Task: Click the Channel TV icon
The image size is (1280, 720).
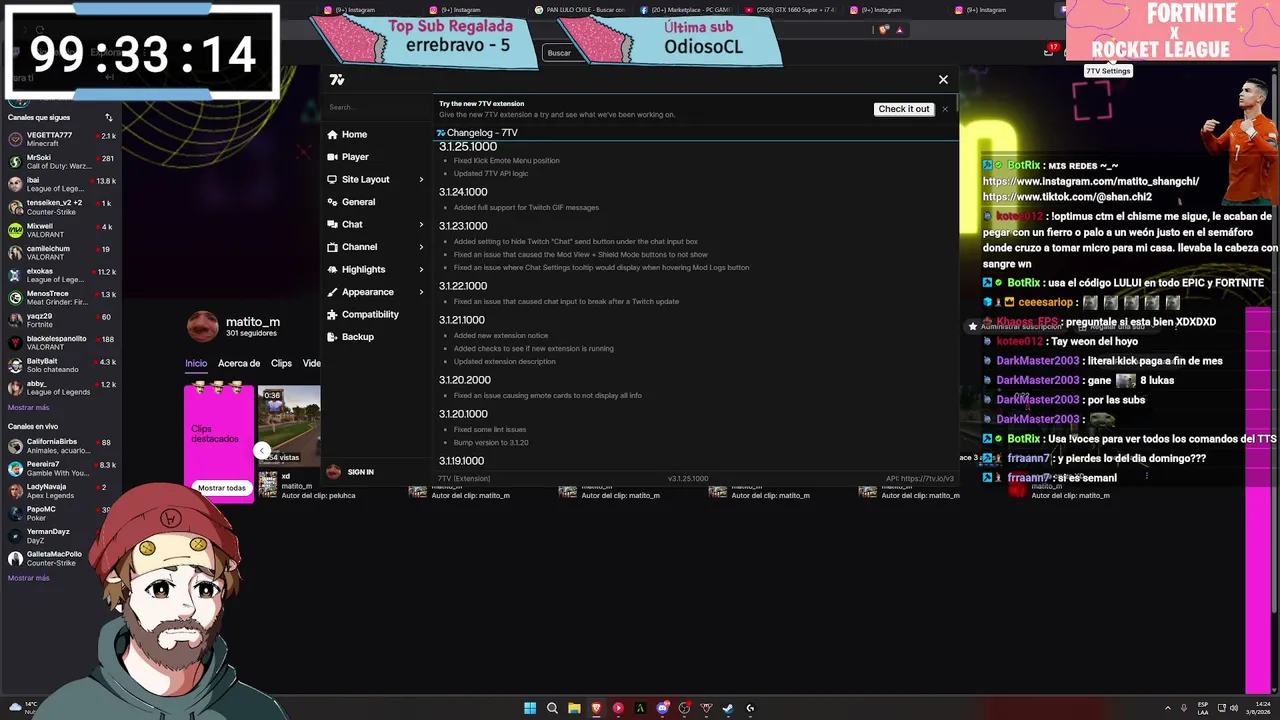Action: 332,247
